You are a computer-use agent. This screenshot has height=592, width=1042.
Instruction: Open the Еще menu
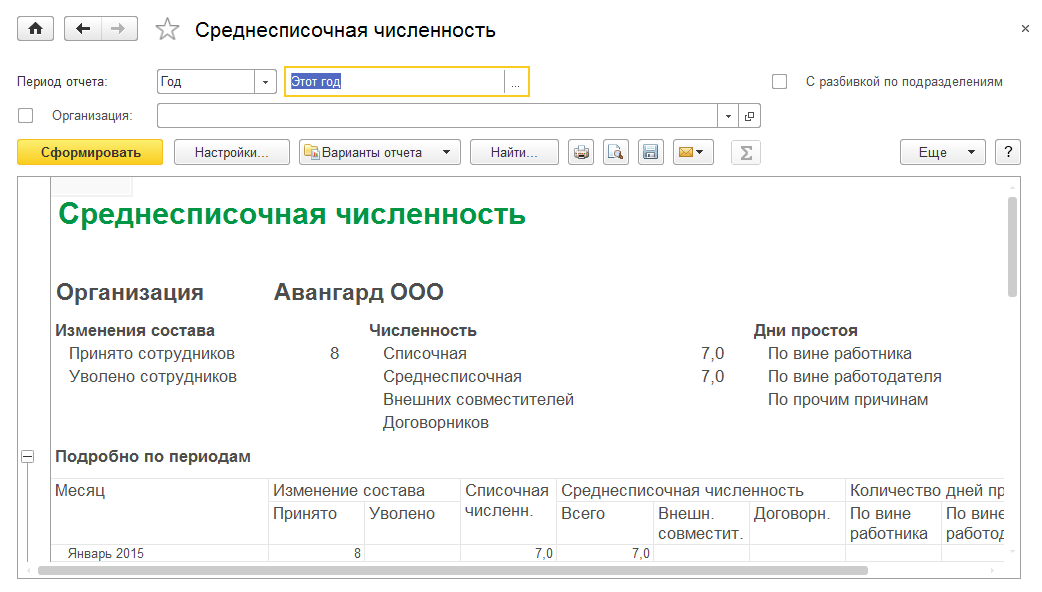point(942,152)
